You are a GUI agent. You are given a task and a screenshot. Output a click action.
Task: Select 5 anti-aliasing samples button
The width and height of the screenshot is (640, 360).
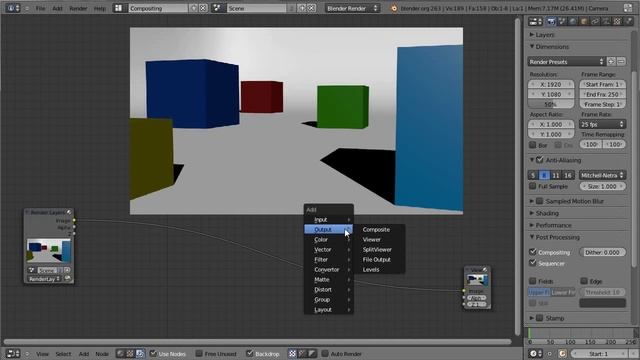533,175
